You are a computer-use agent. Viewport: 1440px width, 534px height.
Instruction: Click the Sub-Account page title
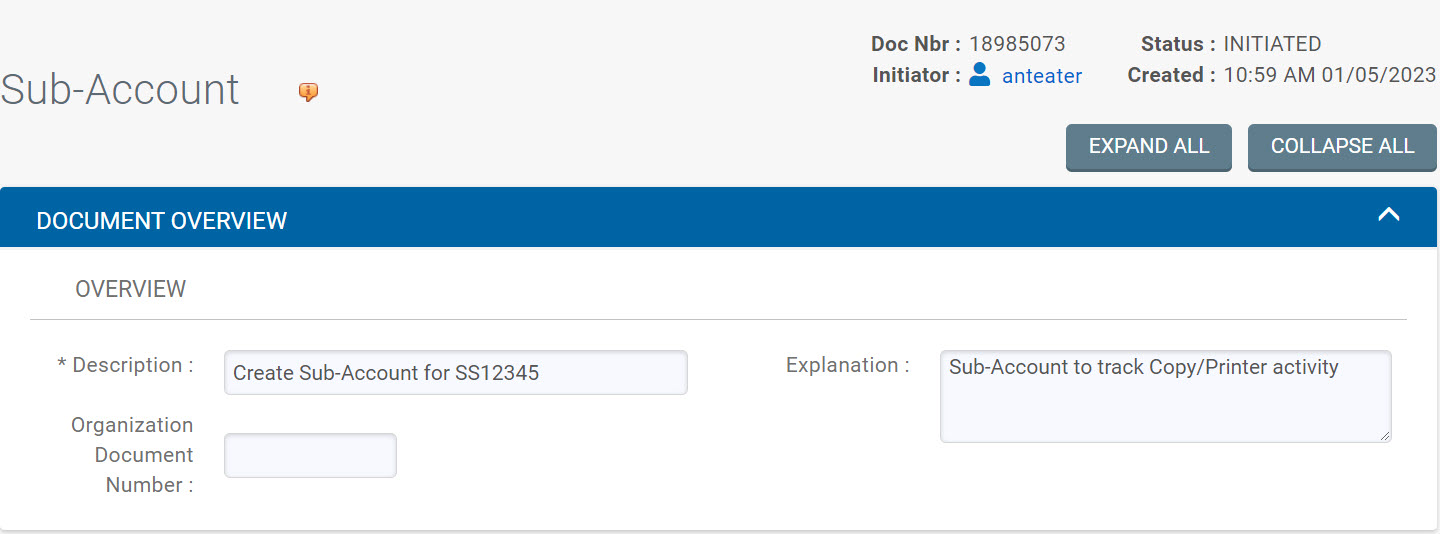click(x=120, y=89)
